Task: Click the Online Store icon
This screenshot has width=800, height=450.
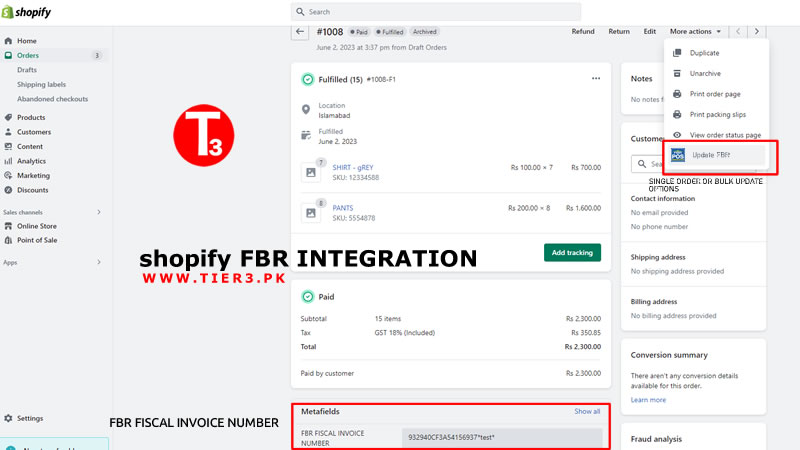Action: click(x=8, y=226)
